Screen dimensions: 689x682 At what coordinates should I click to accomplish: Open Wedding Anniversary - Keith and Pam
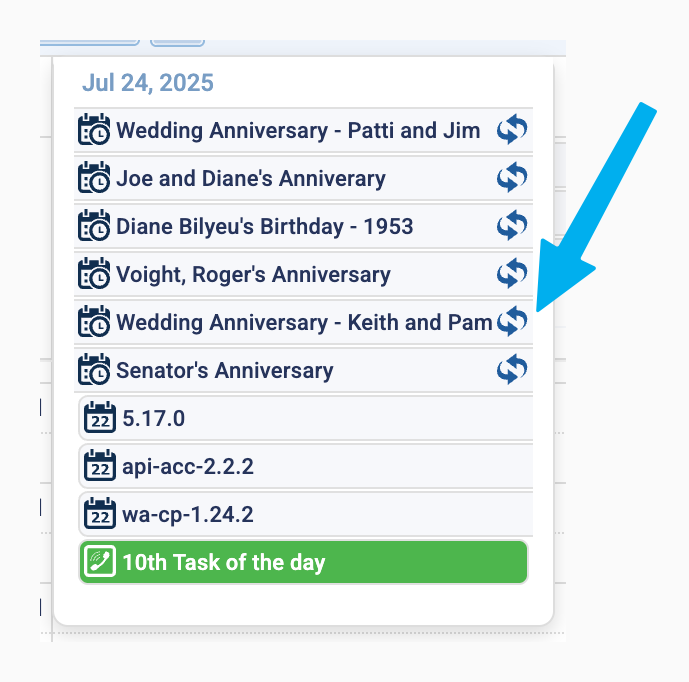click(x=304, y=323)
